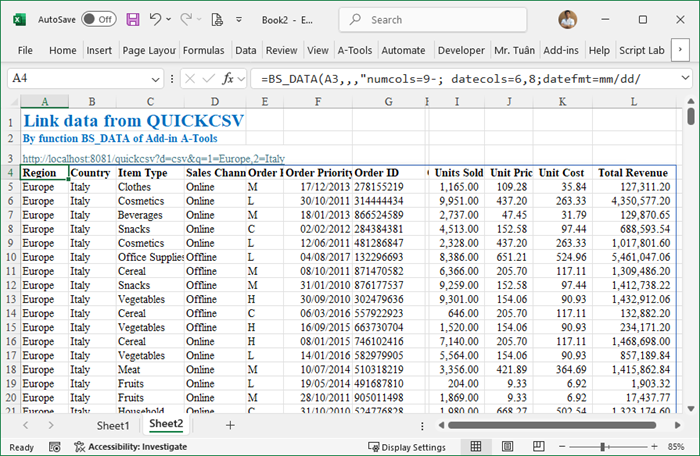Open the Page Layout ribbon tab

tap(149, 50)
